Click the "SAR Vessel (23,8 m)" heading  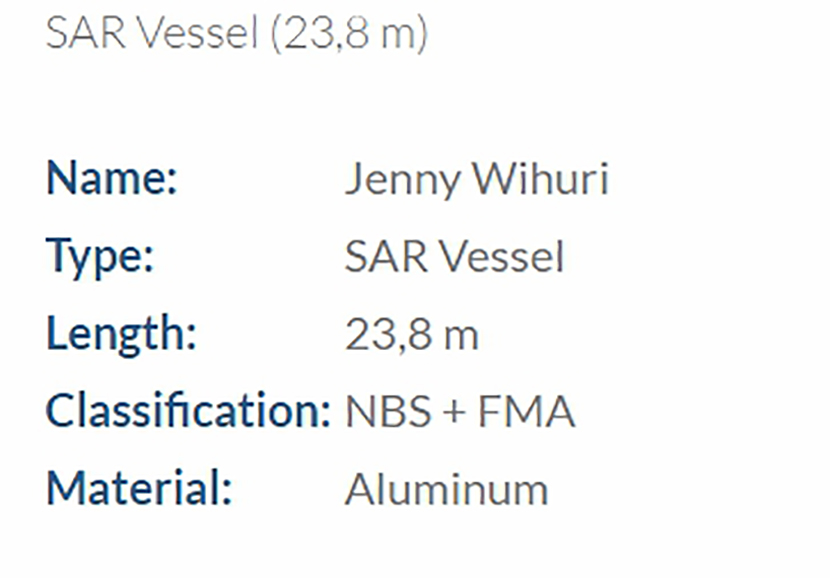coord(236,34)
